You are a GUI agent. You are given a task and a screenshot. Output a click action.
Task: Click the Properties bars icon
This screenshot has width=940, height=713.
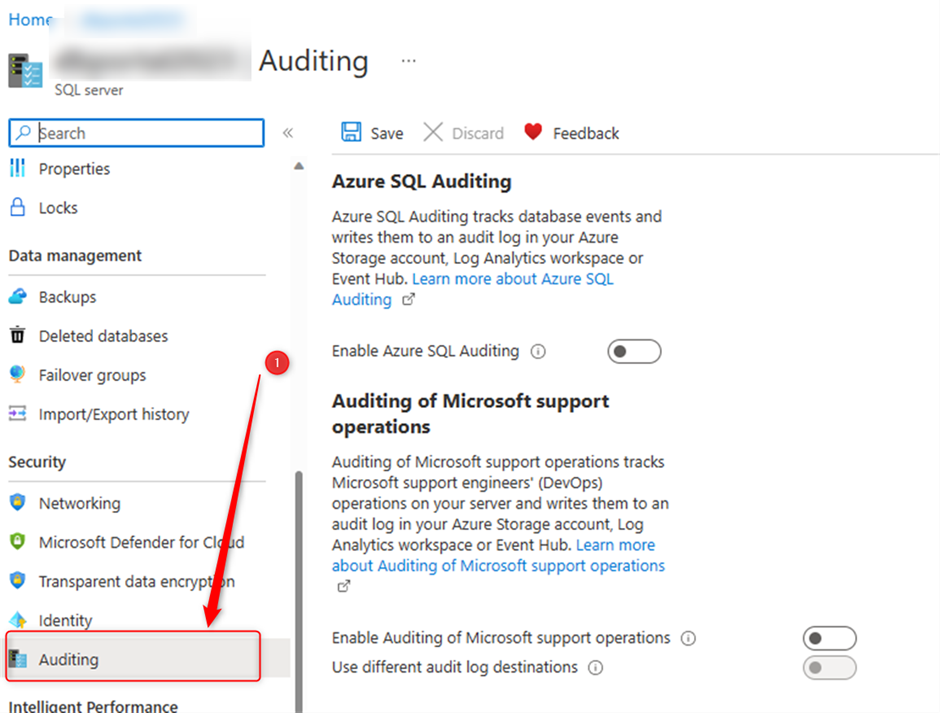[x=18, y=168]
